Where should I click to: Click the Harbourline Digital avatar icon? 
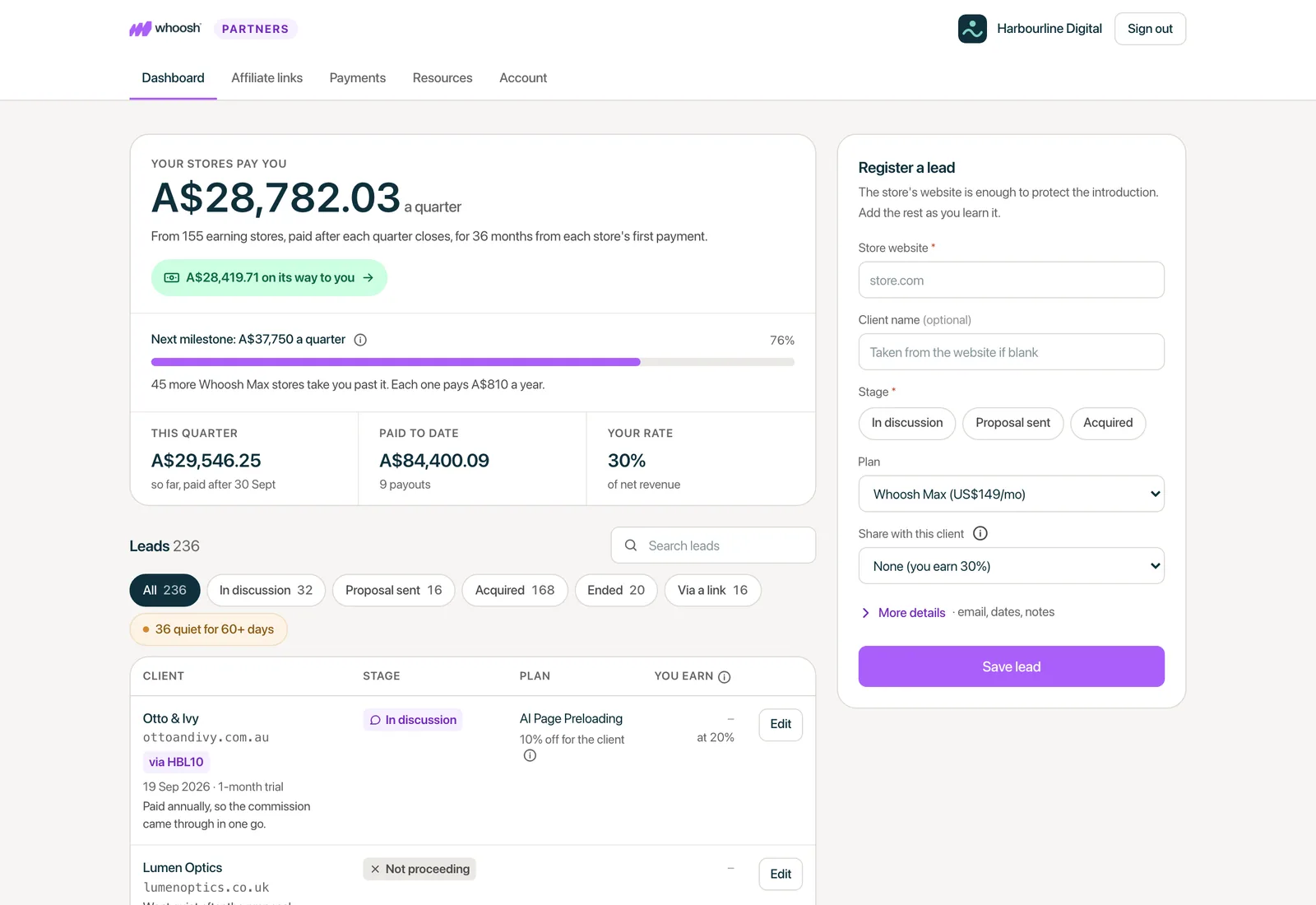[972, 29]
